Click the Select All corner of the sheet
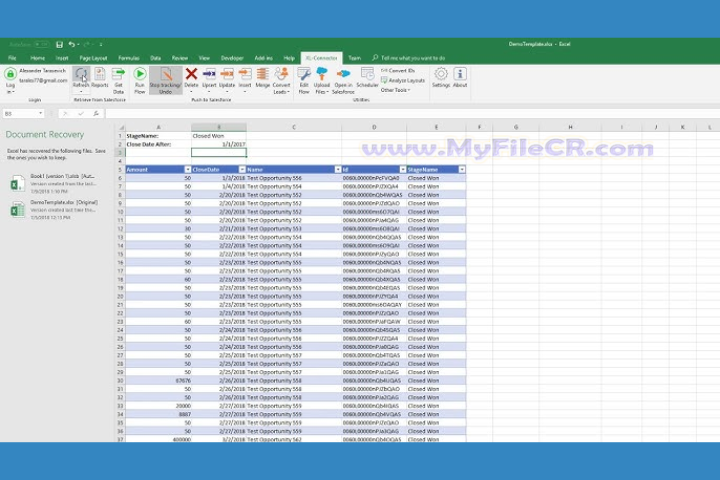 click(120, 127)
